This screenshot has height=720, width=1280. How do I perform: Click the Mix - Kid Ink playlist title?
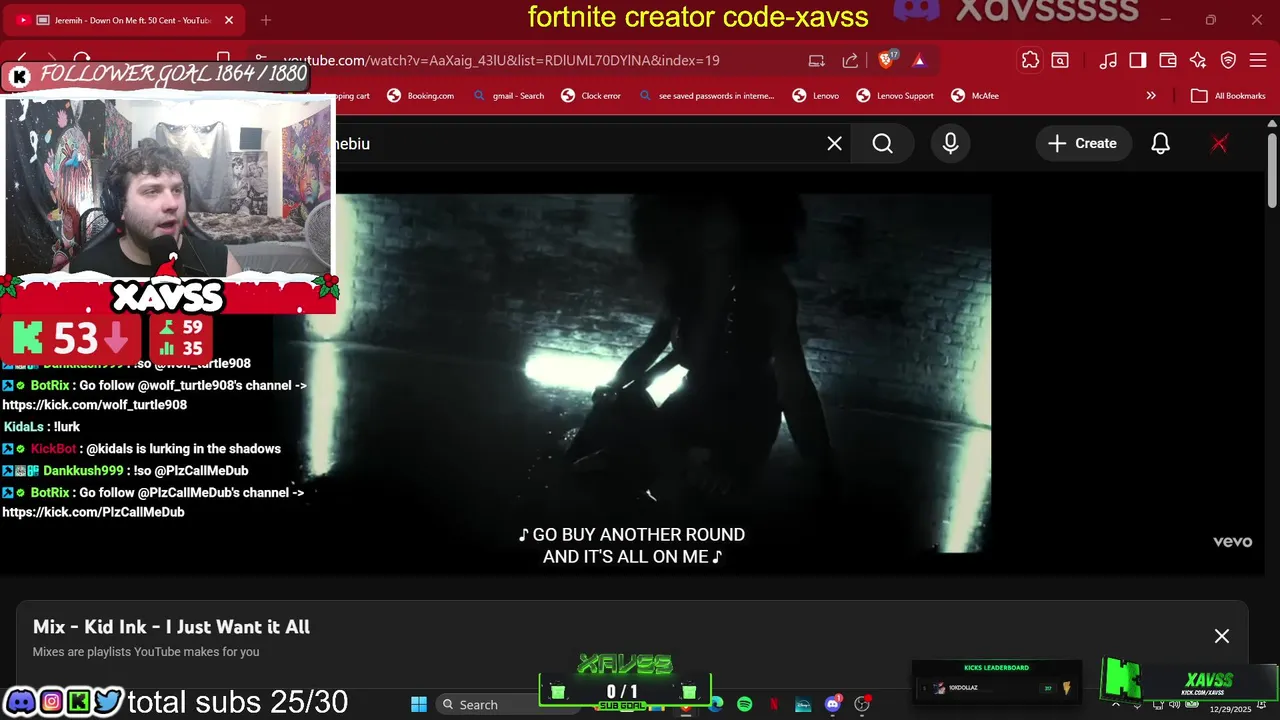171,627
